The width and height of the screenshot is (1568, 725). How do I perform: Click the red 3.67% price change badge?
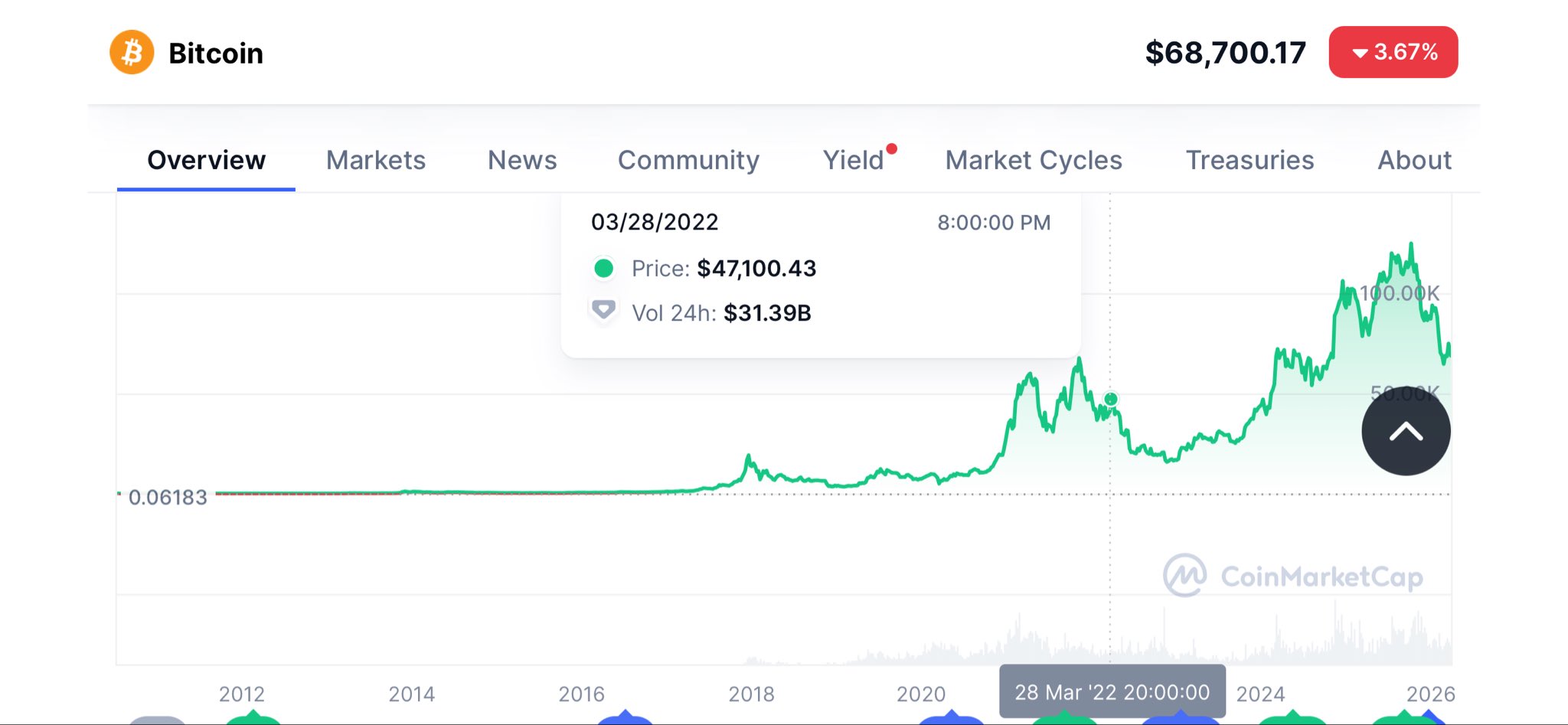pos(1393,52)
